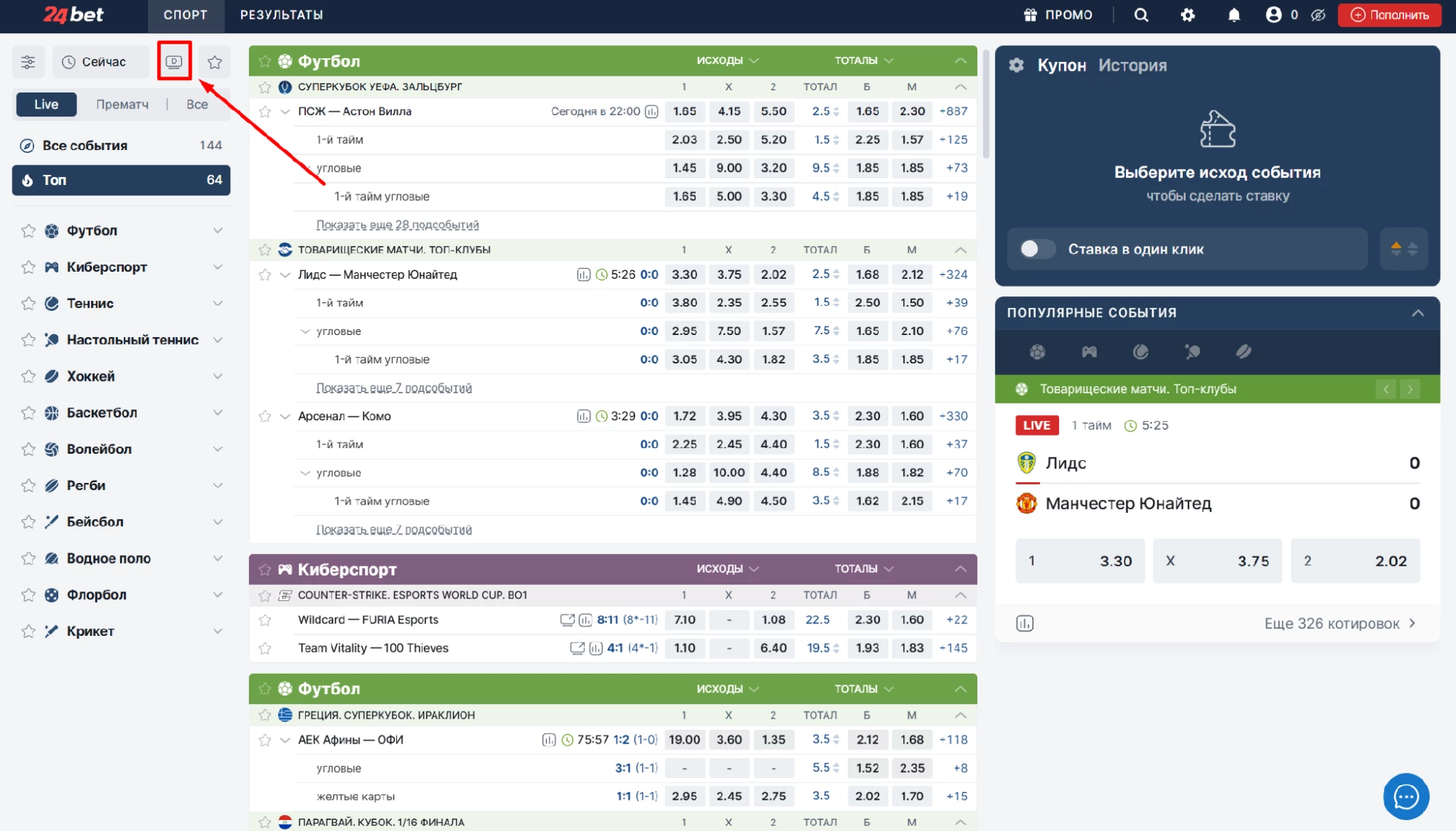Open ТОТАЛЫ dropdown in Киберспорт header
The height and width of the screenshot is (831, 1456).
pos(864,569)
